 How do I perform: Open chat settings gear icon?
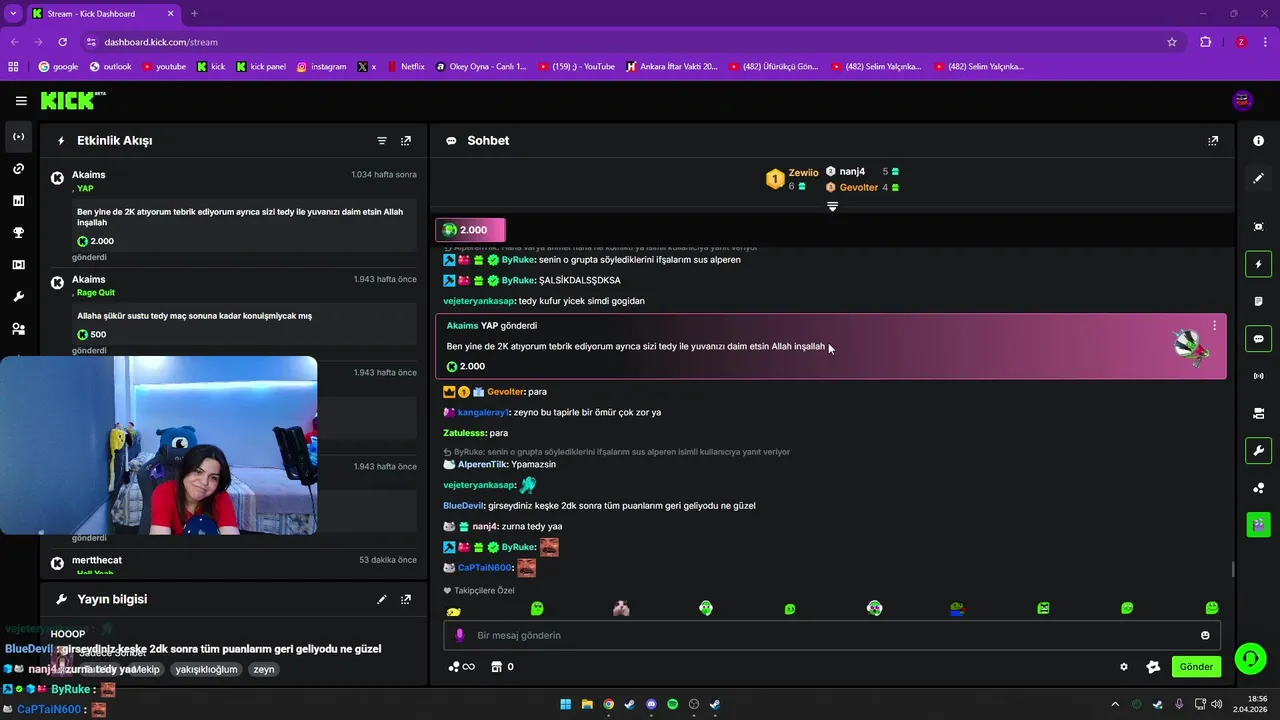click(x=1124, y=667)
